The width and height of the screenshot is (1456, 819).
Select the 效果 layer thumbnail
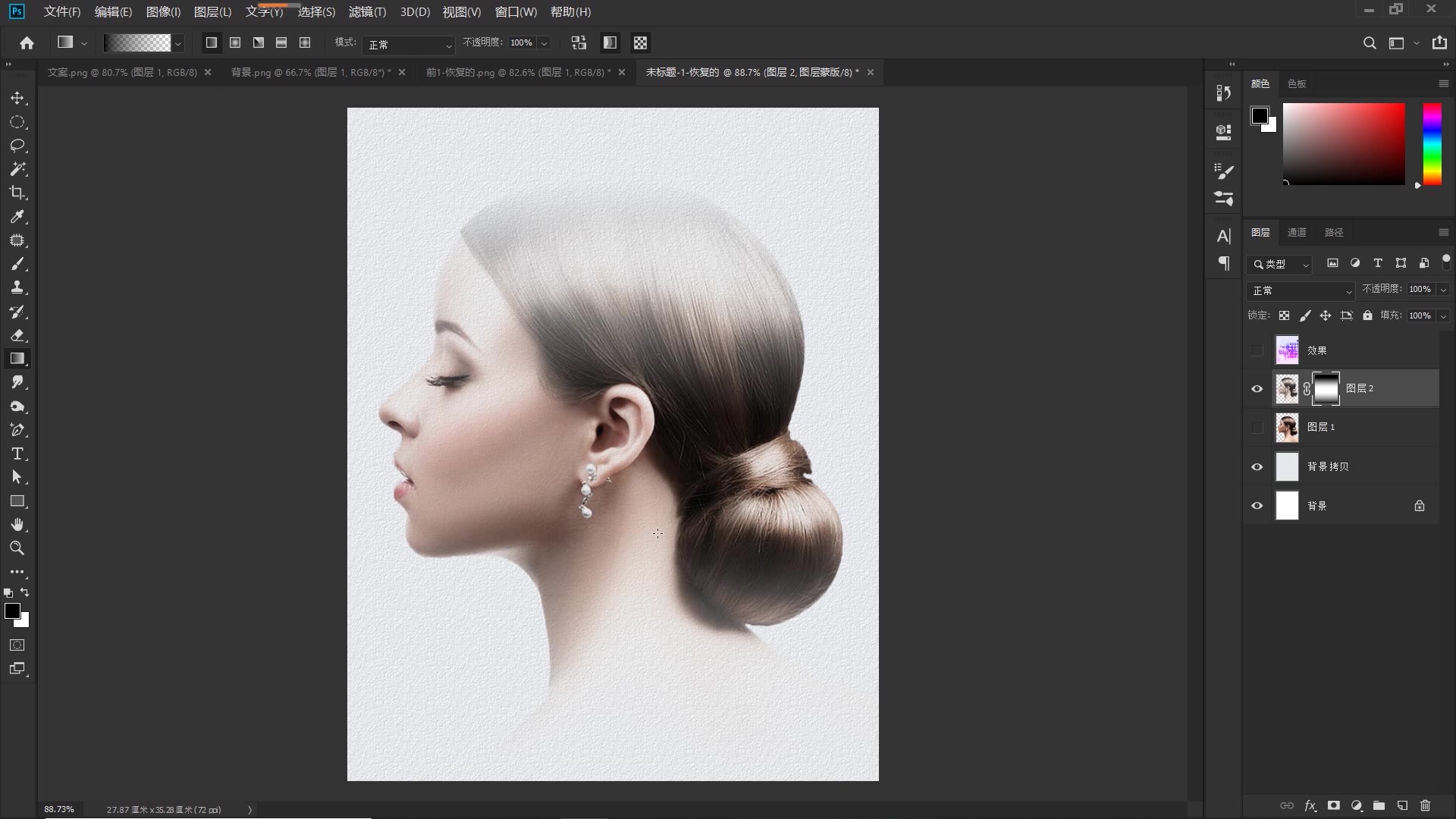(x=1287, y=350)
